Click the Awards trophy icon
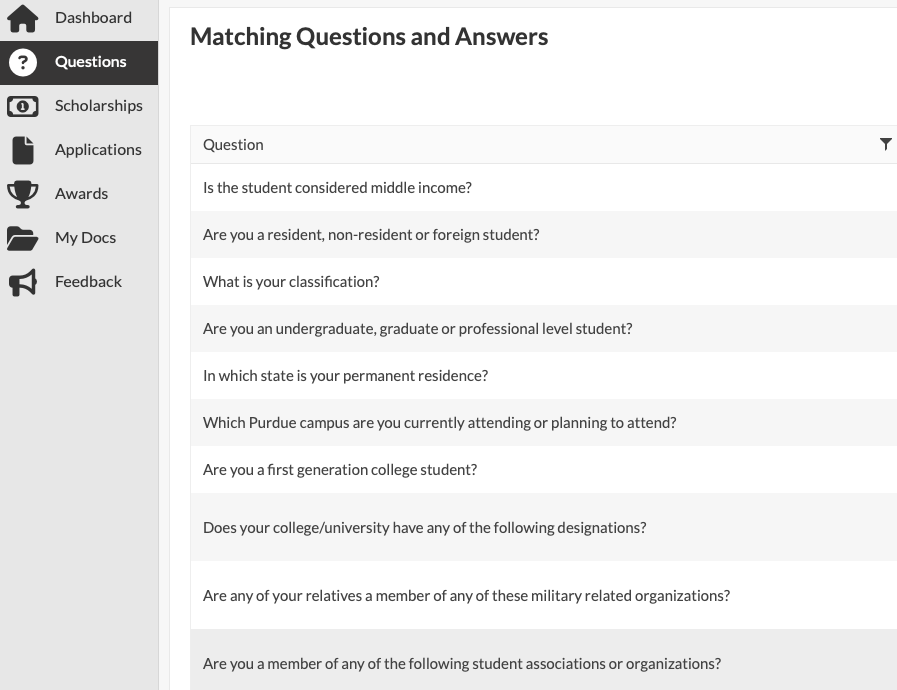Image resolution: width=897 pixels, height=690 pixels. click(x=22, y=194)
